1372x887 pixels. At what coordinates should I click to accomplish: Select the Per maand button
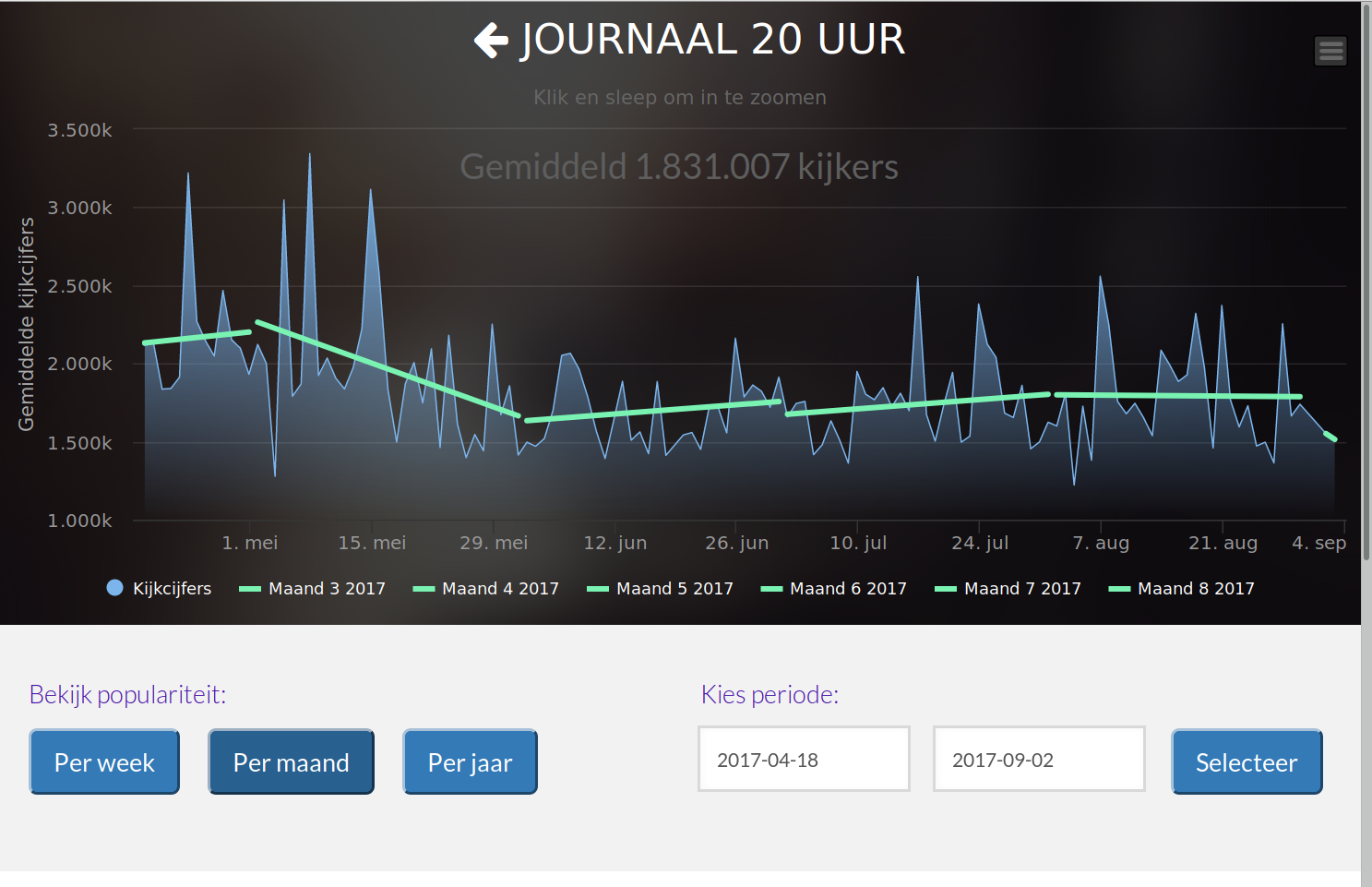(x=291, y=762)
